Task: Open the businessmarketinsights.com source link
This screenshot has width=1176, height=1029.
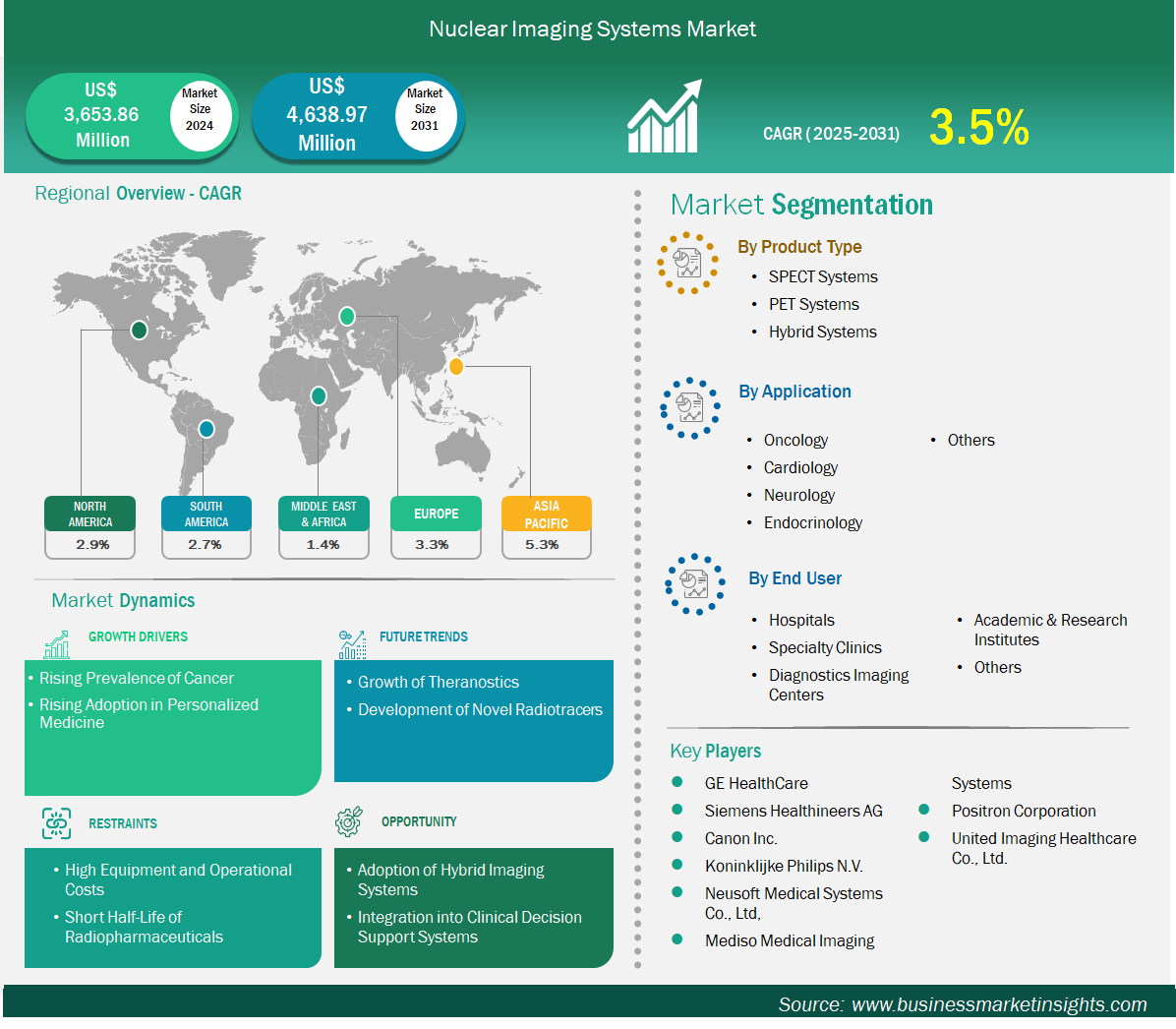Action: tap(998, 1004)
